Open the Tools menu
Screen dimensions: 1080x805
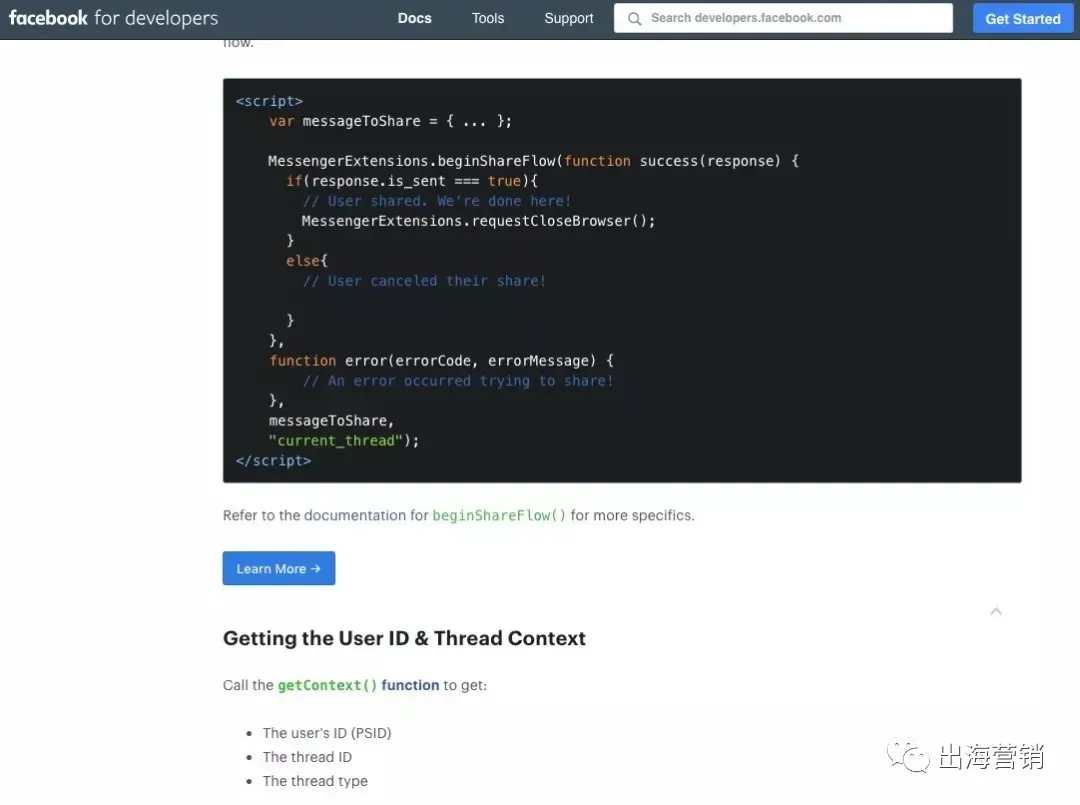[x=488, y=19]
